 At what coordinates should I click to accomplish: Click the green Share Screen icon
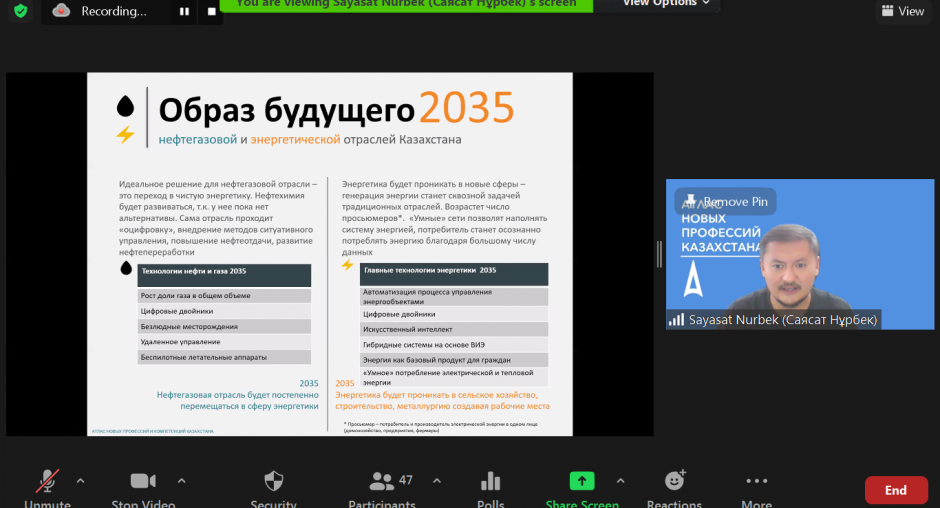click(581, 483)
